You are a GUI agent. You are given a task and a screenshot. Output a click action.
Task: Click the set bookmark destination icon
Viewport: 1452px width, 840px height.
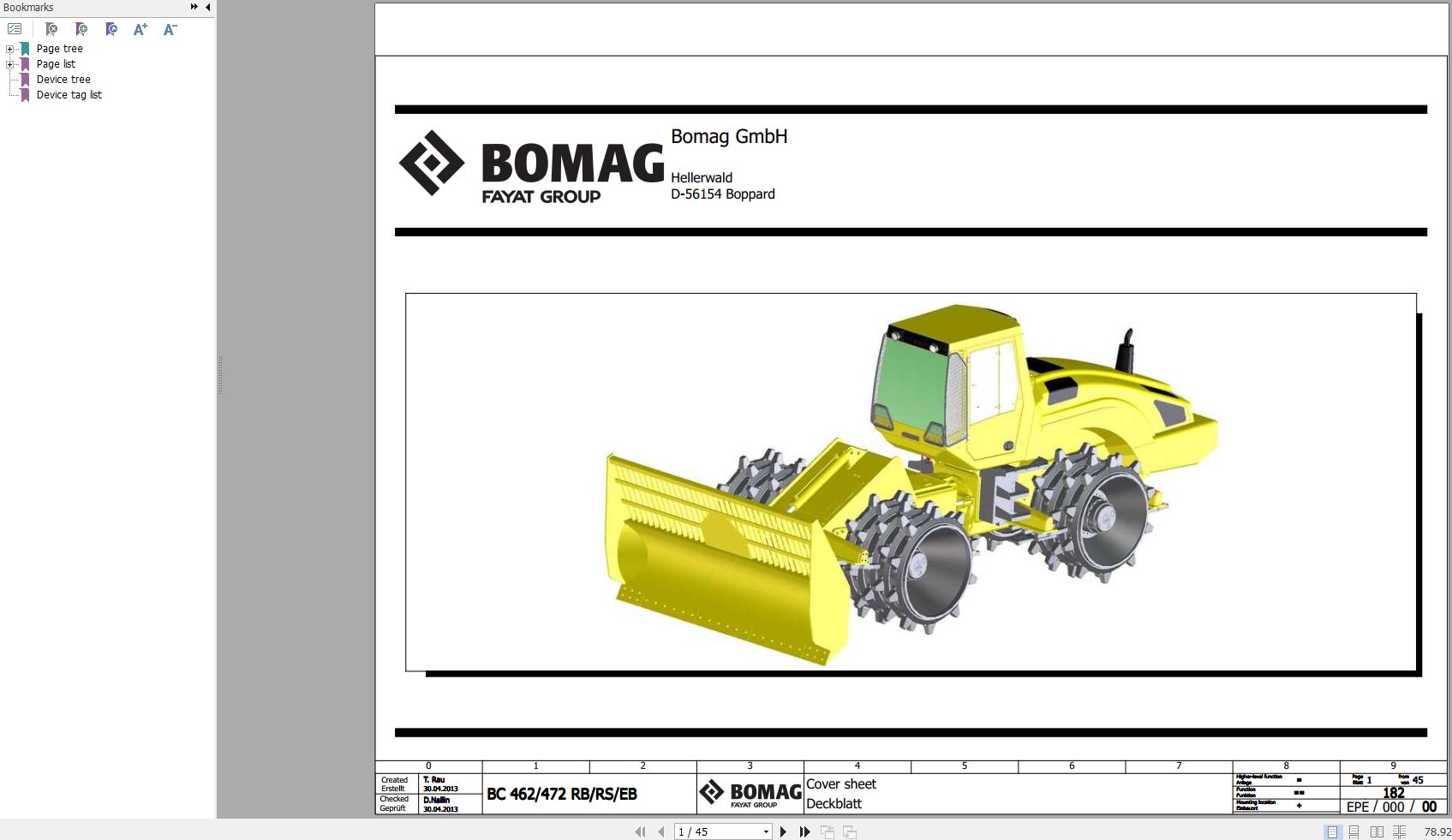point(111,29)
